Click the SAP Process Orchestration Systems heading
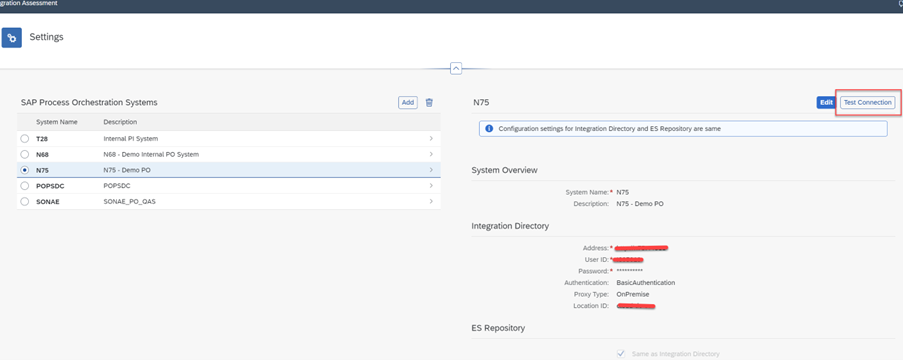This screenshot has width=903, height=360. (89, 103)
